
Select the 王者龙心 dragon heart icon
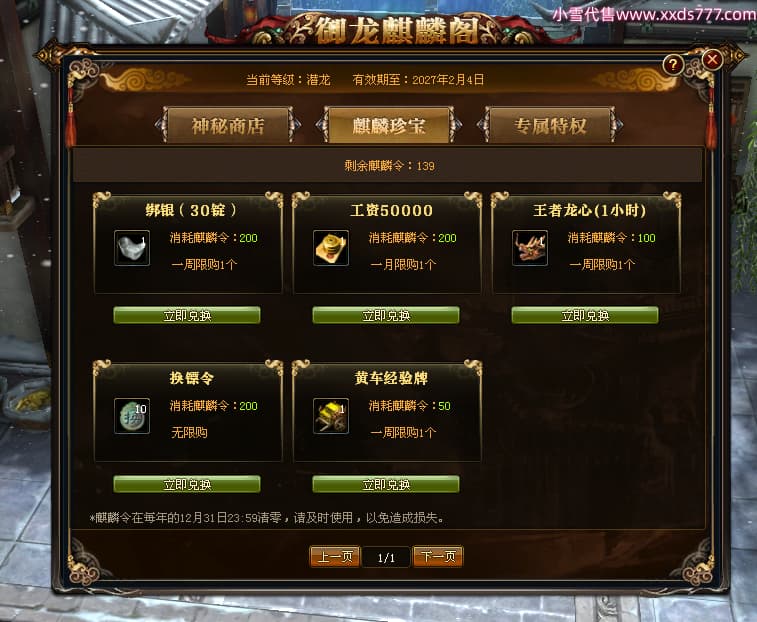[x=530, y=248]
